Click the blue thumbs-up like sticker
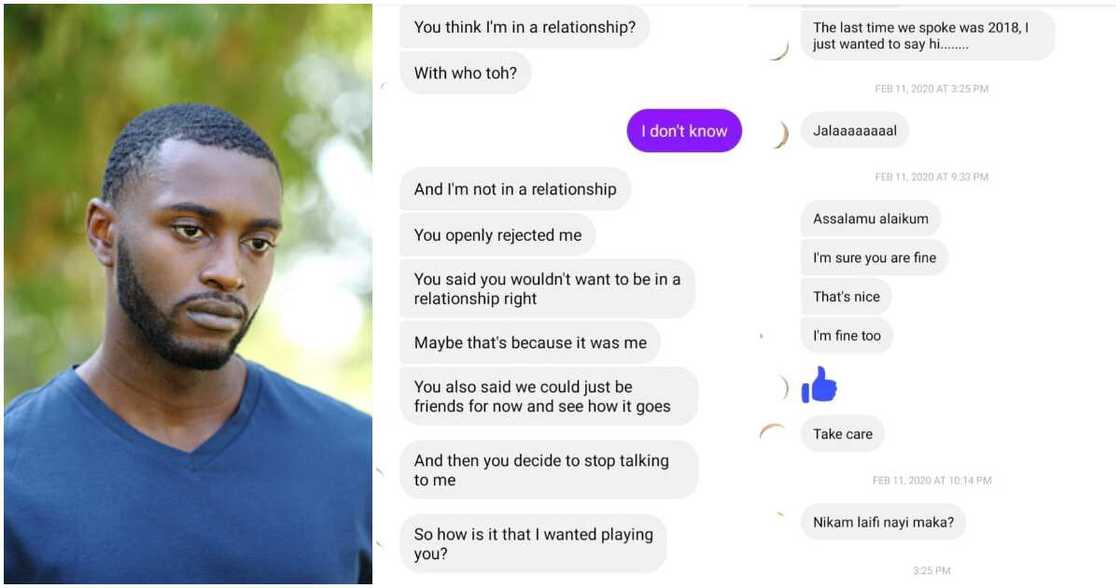 coord(819,385)
